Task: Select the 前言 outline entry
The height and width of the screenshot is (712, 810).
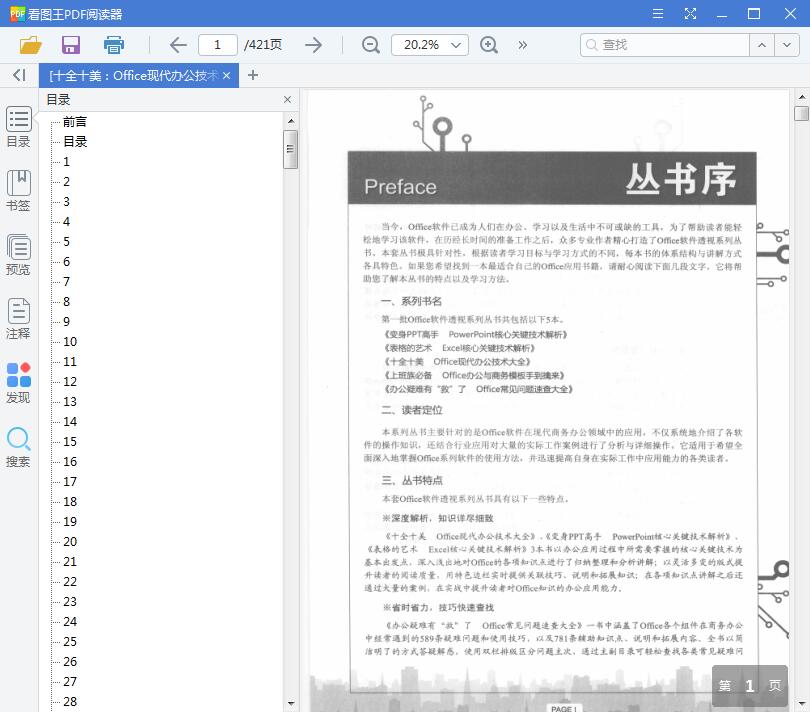Action: (75, 122)
